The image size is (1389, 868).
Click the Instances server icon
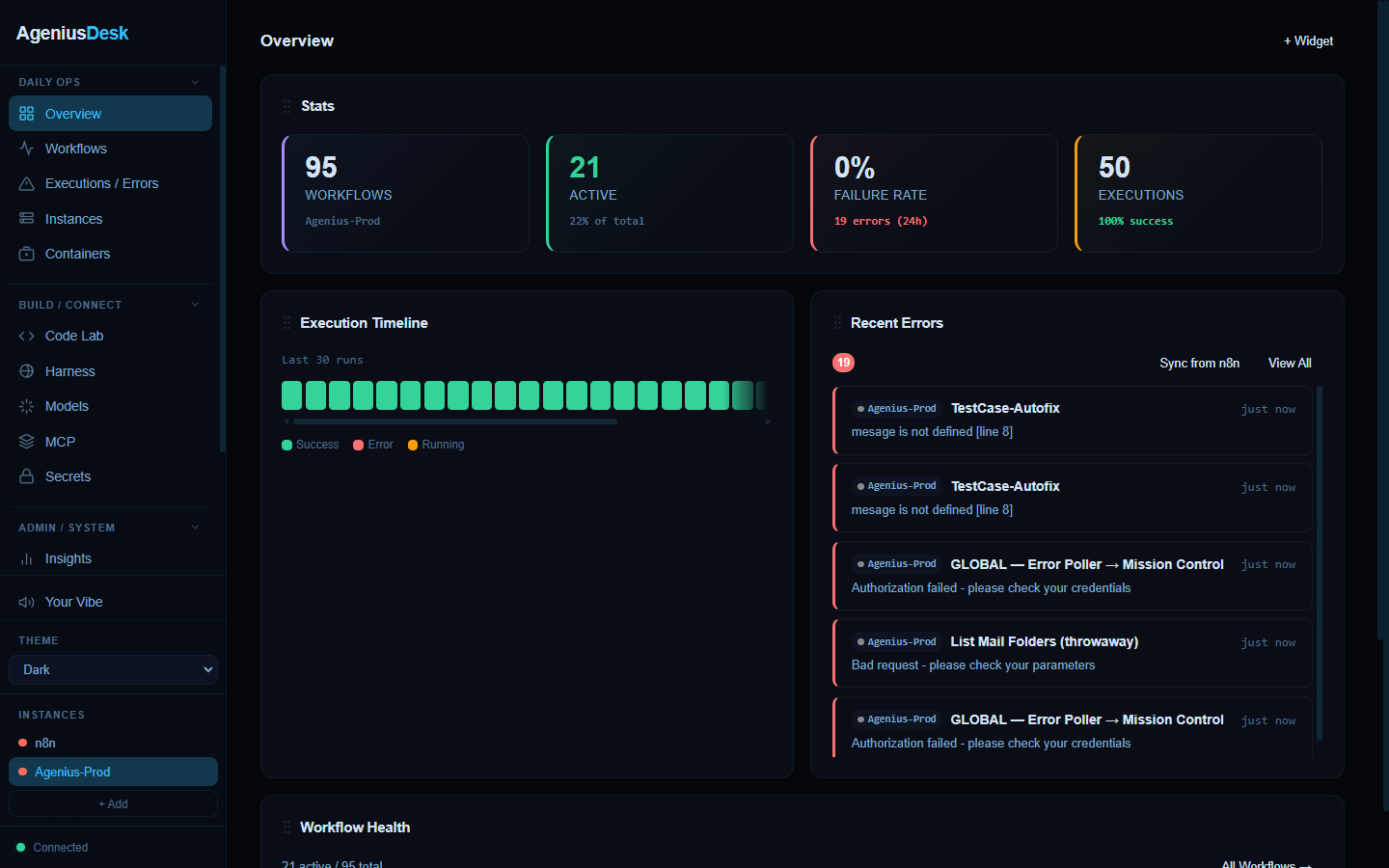26,219
